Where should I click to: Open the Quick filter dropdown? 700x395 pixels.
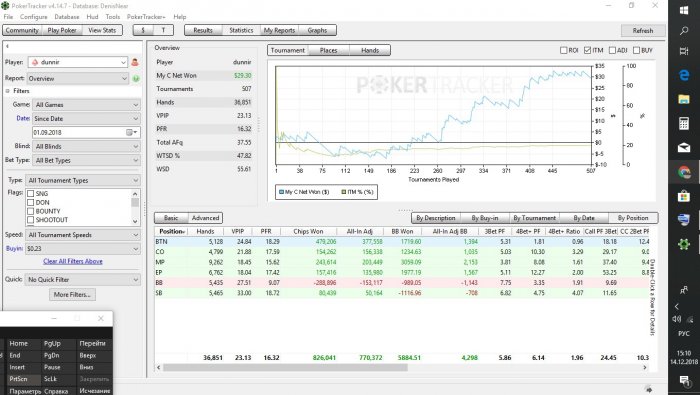point(83,280)
